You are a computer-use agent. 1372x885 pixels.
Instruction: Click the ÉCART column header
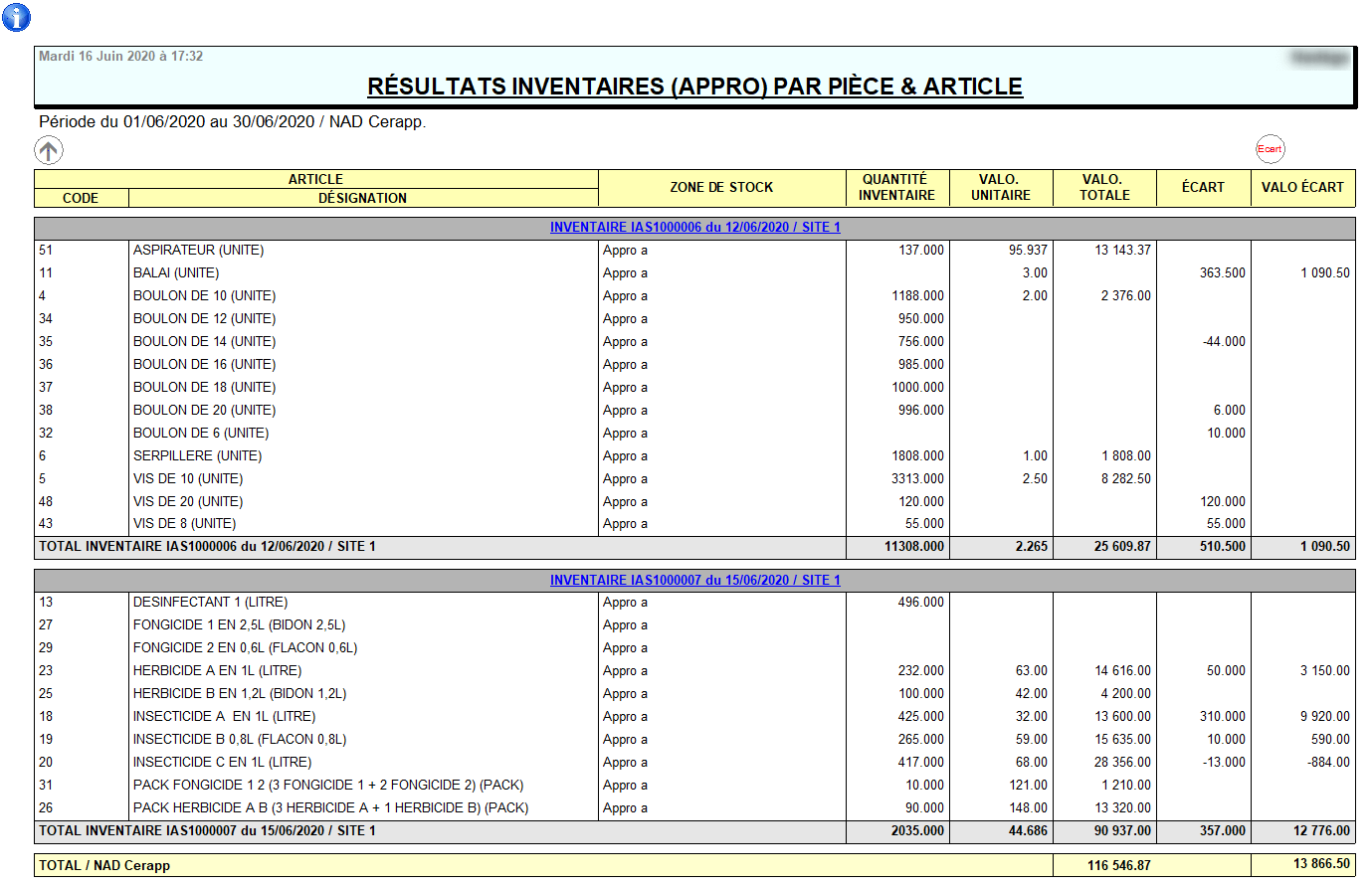tap(1203, 187)
